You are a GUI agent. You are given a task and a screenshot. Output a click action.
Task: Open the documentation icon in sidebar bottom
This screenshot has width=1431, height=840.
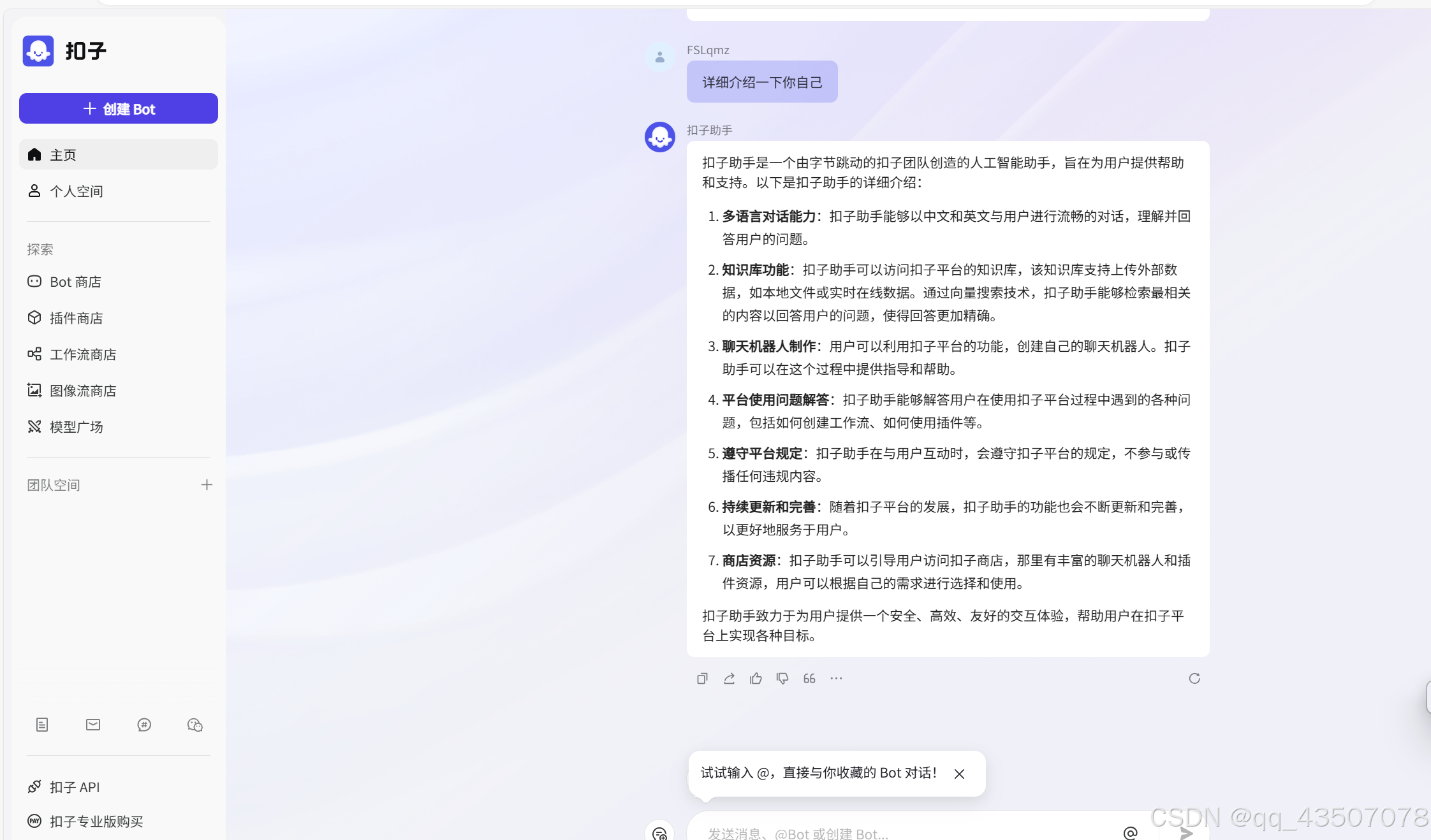coord(42,725)
